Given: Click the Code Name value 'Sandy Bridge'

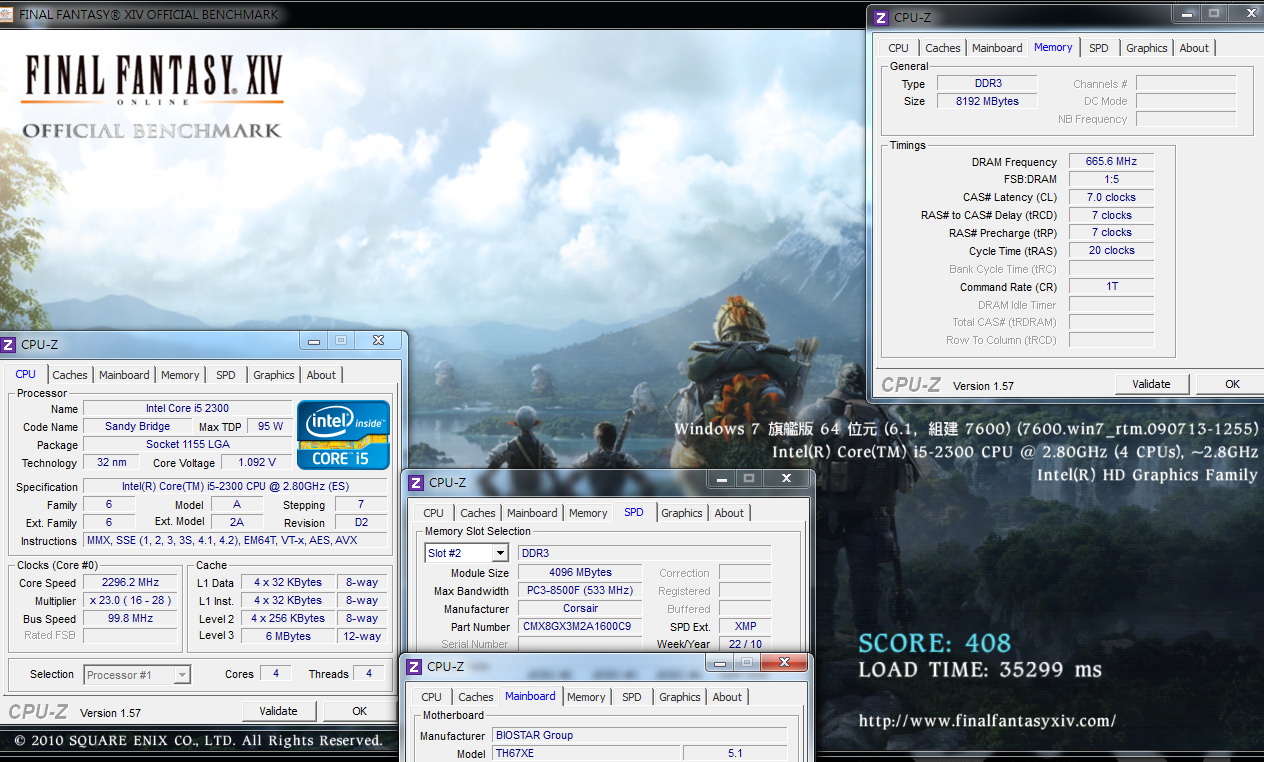Looking at the screenshot, I should pyautogui.click(x=138, y=426).
